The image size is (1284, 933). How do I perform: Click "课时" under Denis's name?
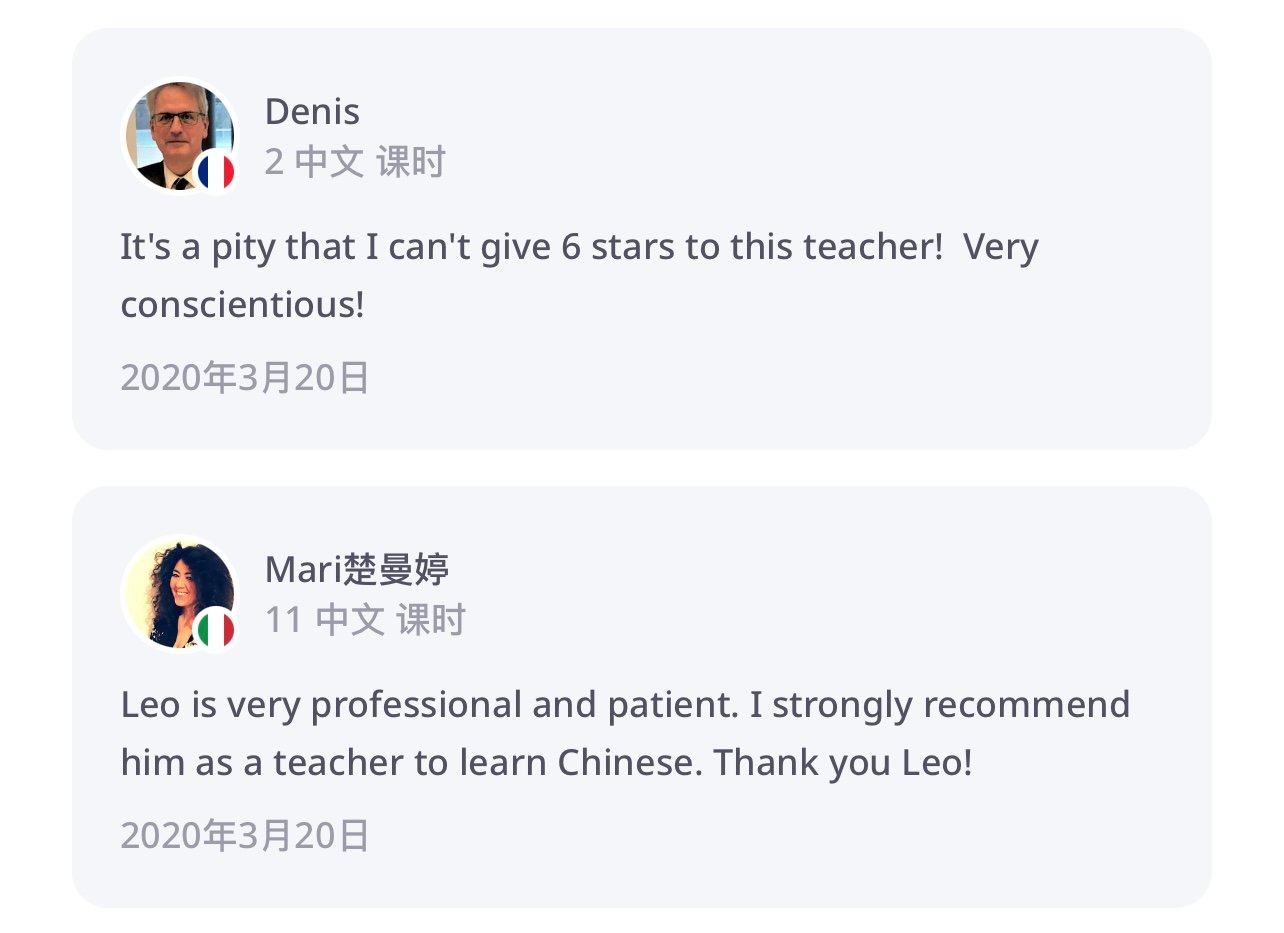point(410,162)
